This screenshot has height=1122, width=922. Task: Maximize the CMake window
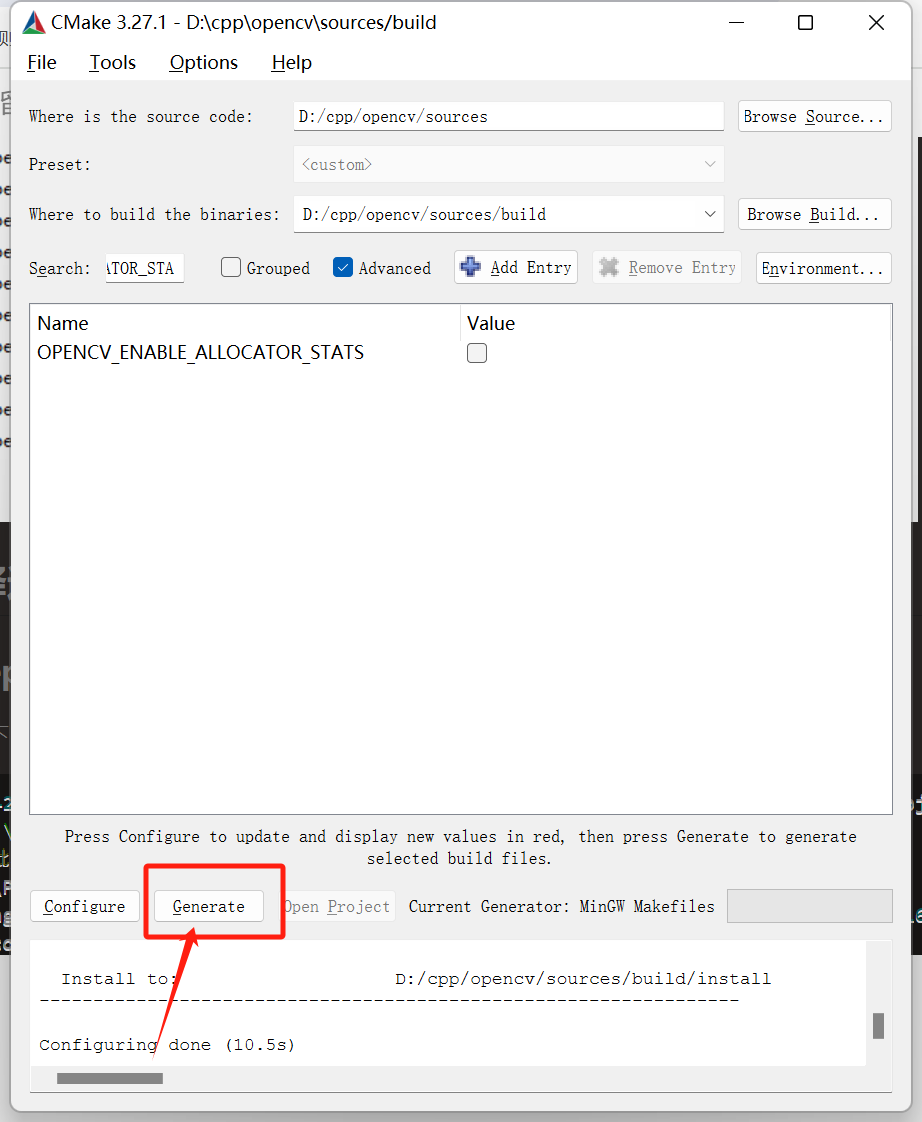coord(805,23)
